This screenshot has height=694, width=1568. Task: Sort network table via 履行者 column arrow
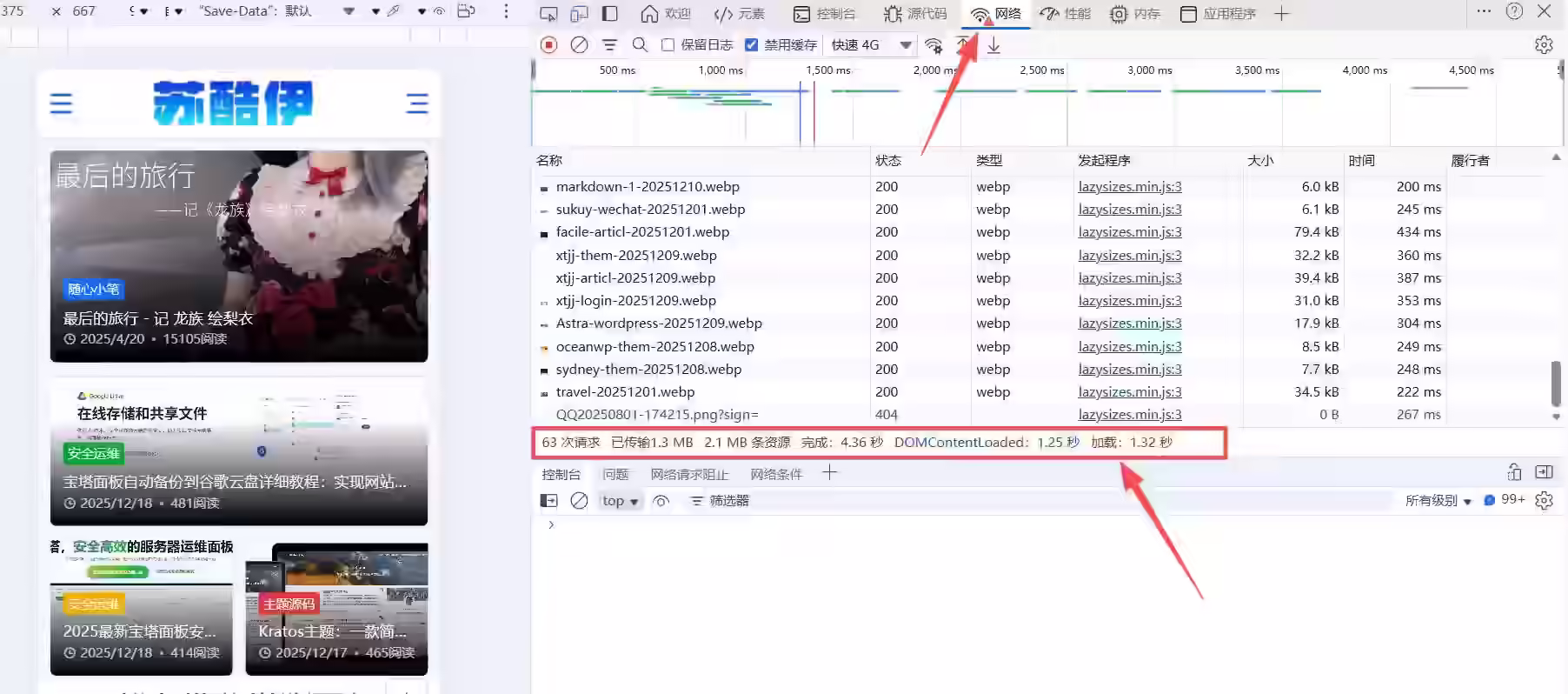1556,157
